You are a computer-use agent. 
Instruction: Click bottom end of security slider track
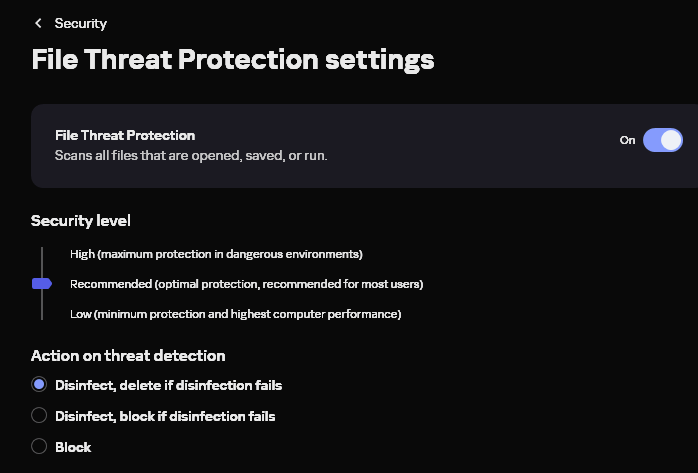pyautogui.click(x=42, y=316)
